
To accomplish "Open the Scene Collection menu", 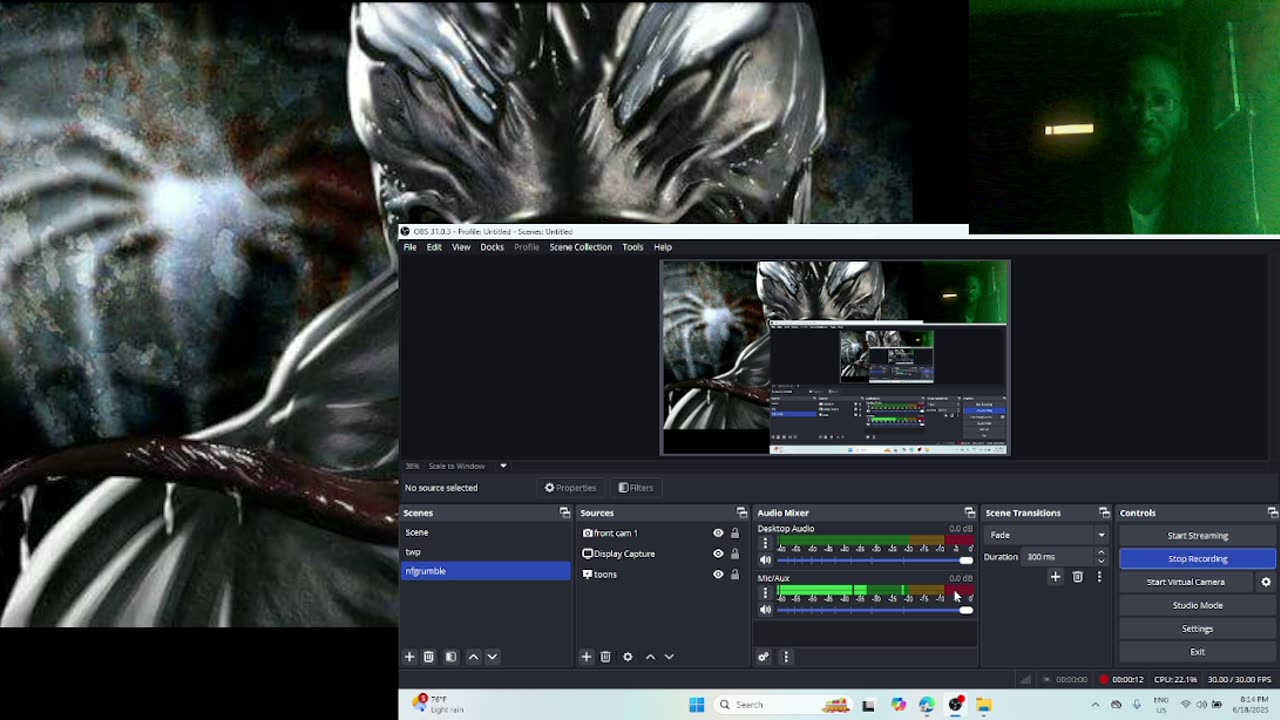I will click(580, 247).
